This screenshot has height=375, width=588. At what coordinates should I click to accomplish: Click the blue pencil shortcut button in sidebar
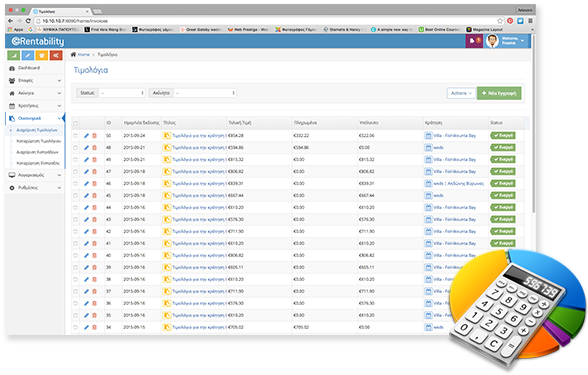[28, 56]
